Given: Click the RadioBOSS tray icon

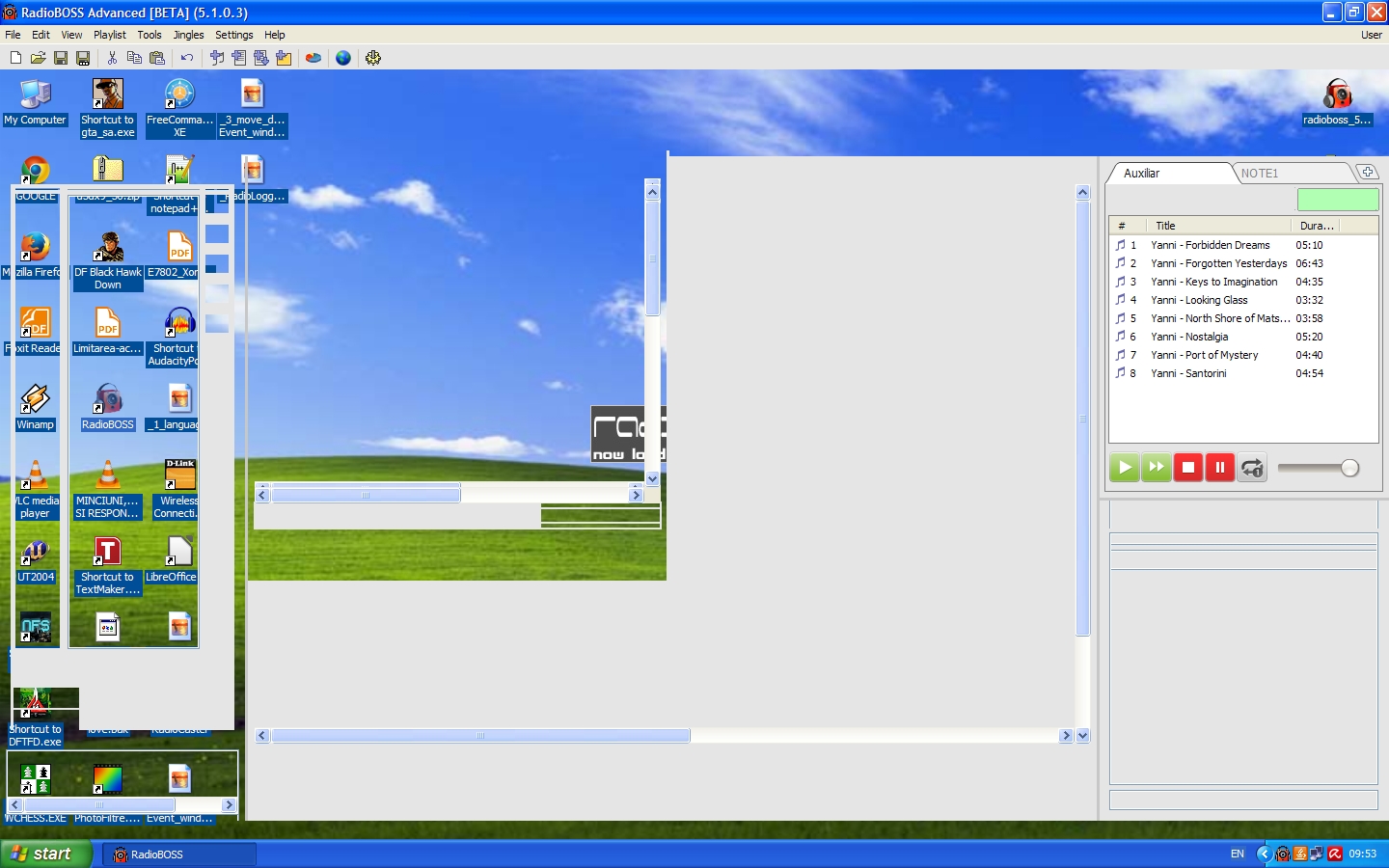Looking at the screenshot, I should [1283, 854].
